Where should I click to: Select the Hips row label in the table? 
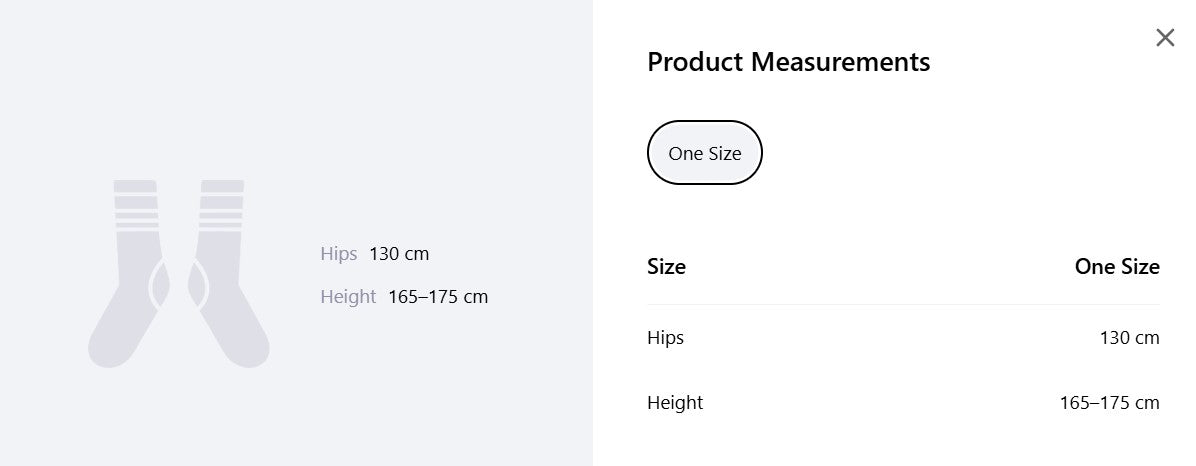(x=665, y=338)
